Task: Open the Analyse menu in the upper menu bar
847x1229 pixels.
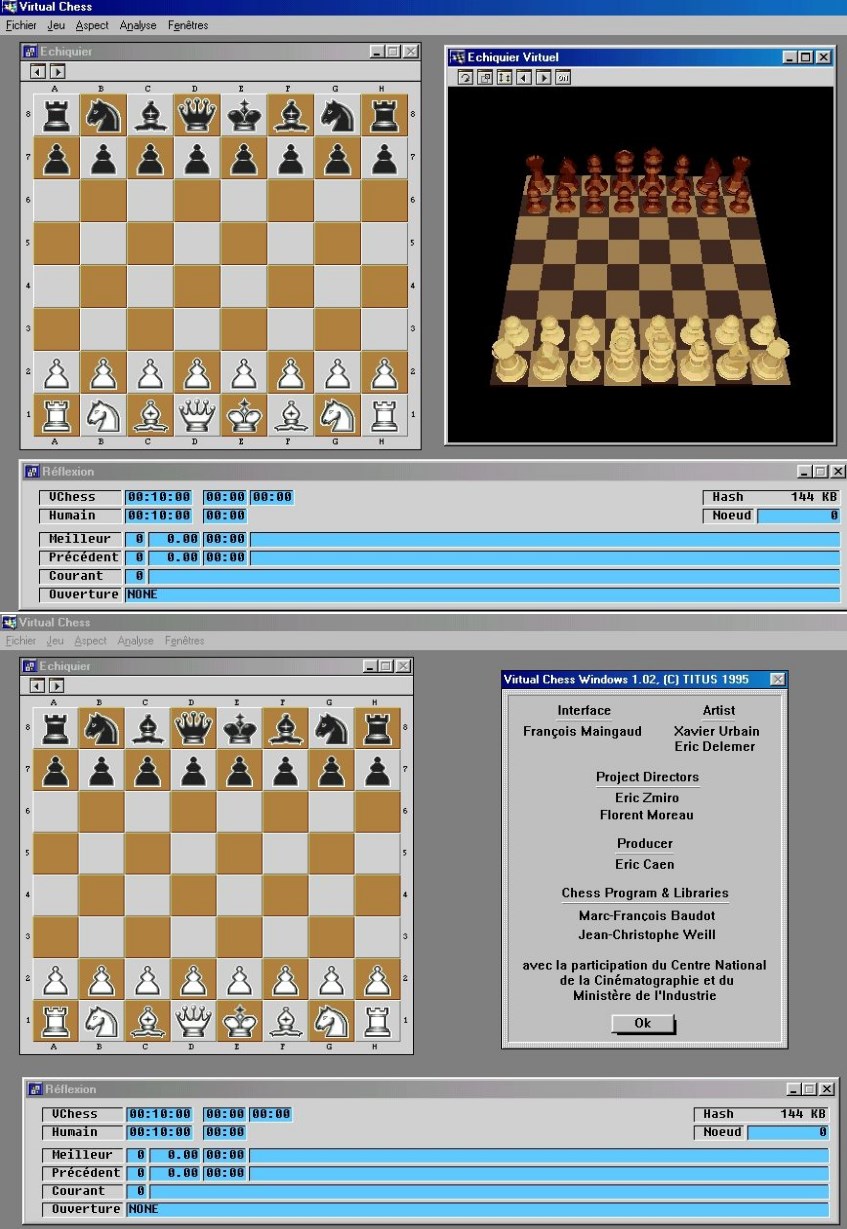Action: (138, 25)
